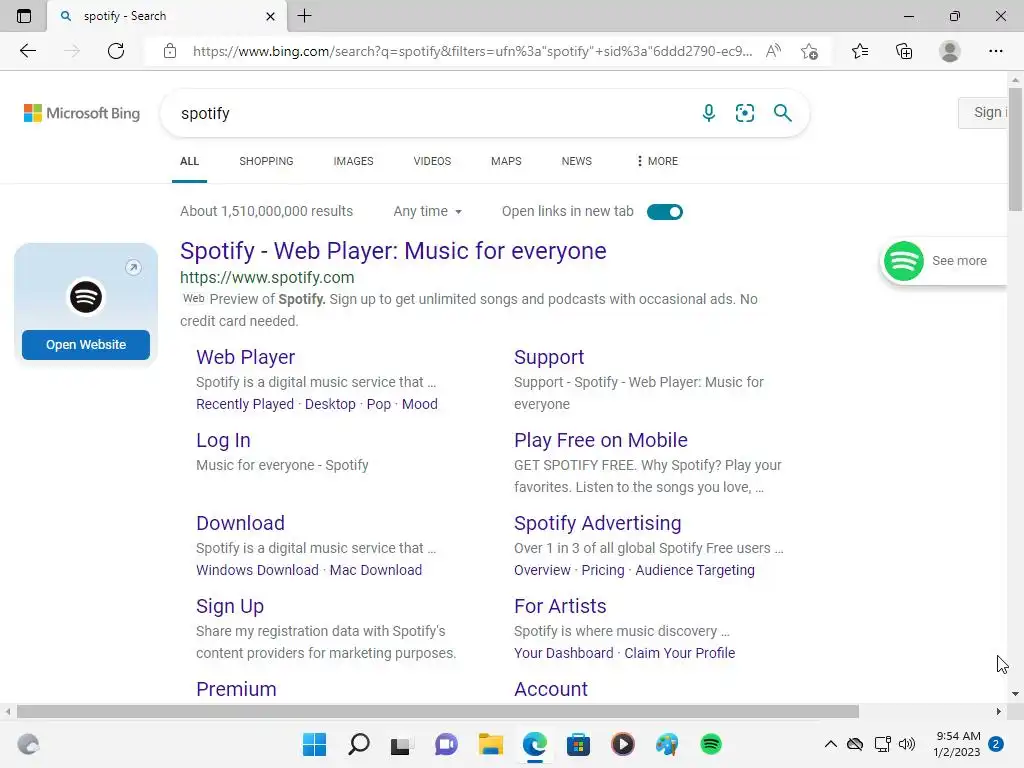Open the Claim Your Profile sublink
Image resolution: width=1024 pixels, height=768 pixels.
click(x=680, y=653)
